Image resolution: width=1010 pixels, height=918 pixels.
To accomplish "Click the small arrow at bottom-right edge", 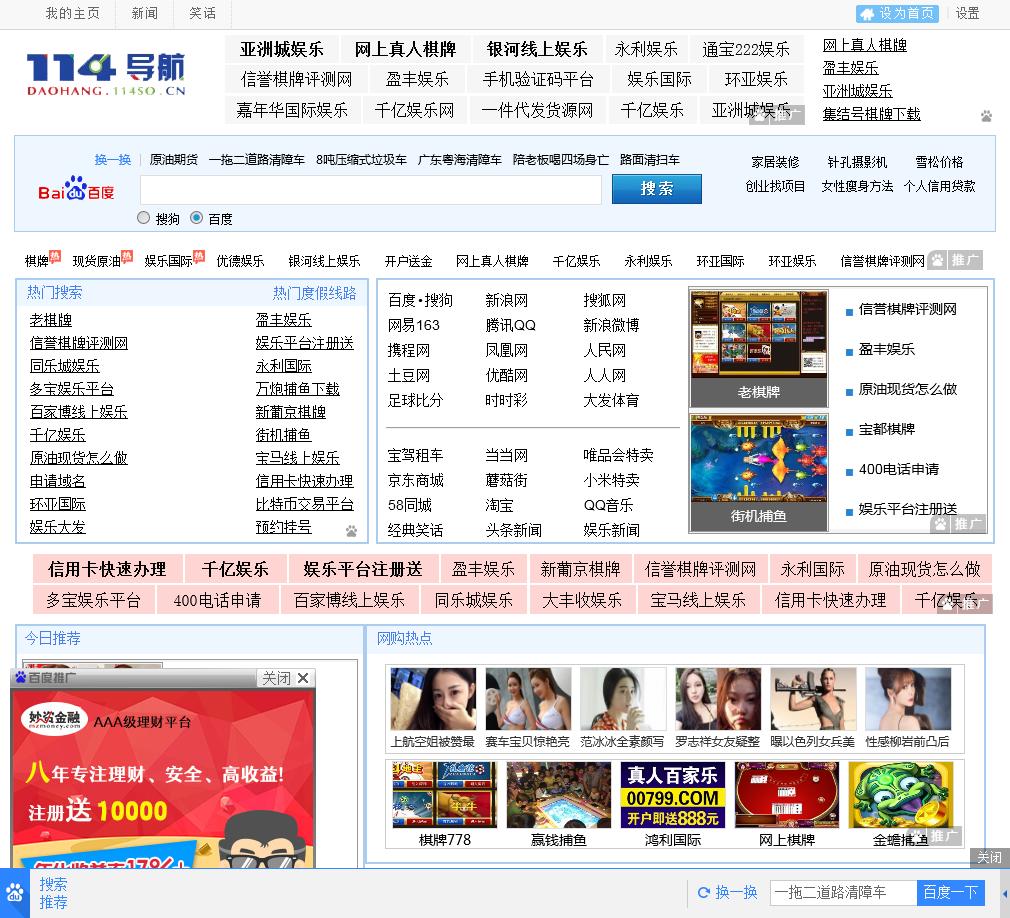I will click(x=1005, y=893).
